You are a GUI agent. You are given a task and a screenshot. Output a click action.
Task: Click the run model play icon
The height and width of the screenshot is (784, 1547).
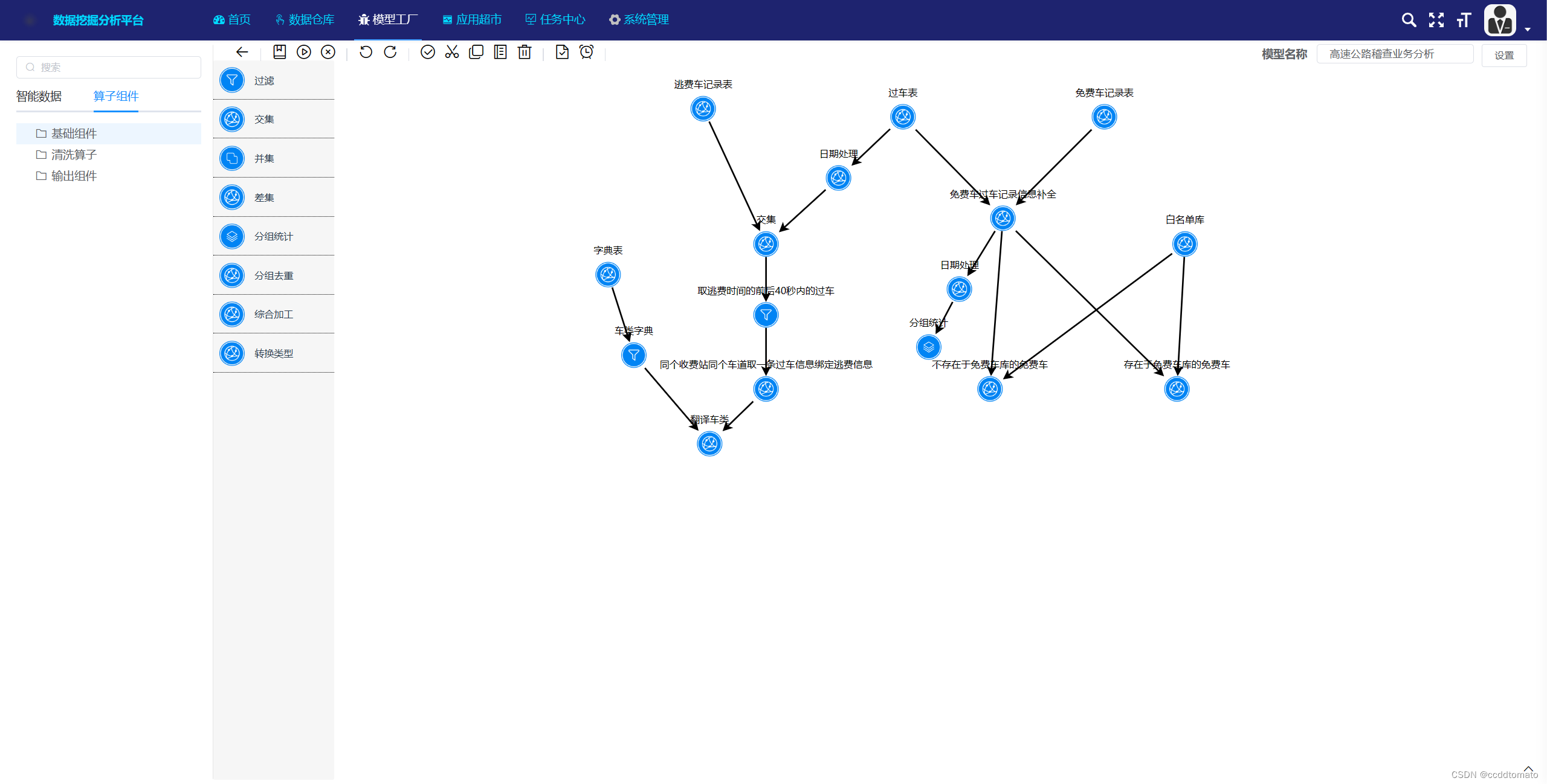304,52
